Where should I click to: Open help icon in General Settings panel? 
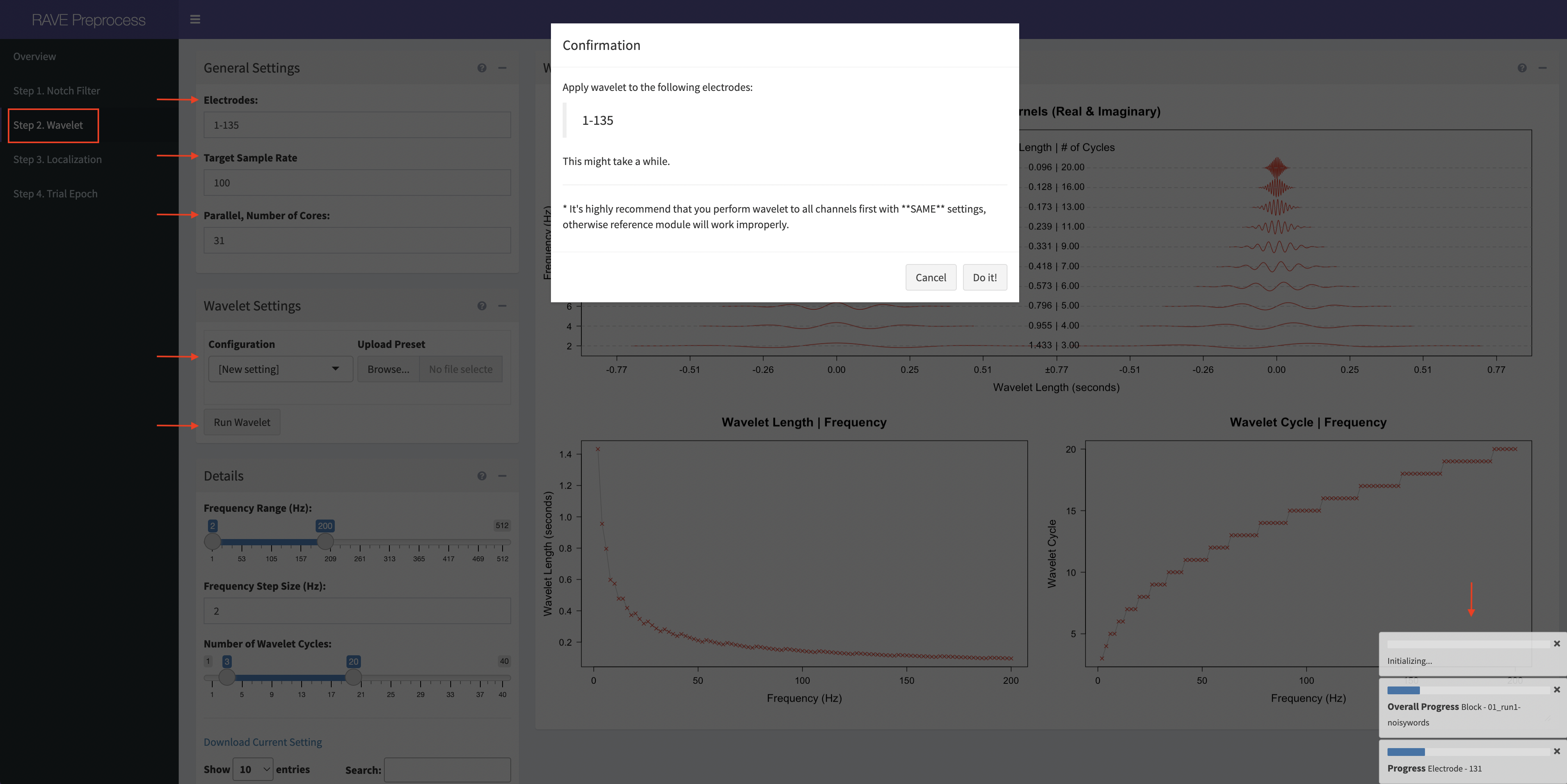coord(482,68)
